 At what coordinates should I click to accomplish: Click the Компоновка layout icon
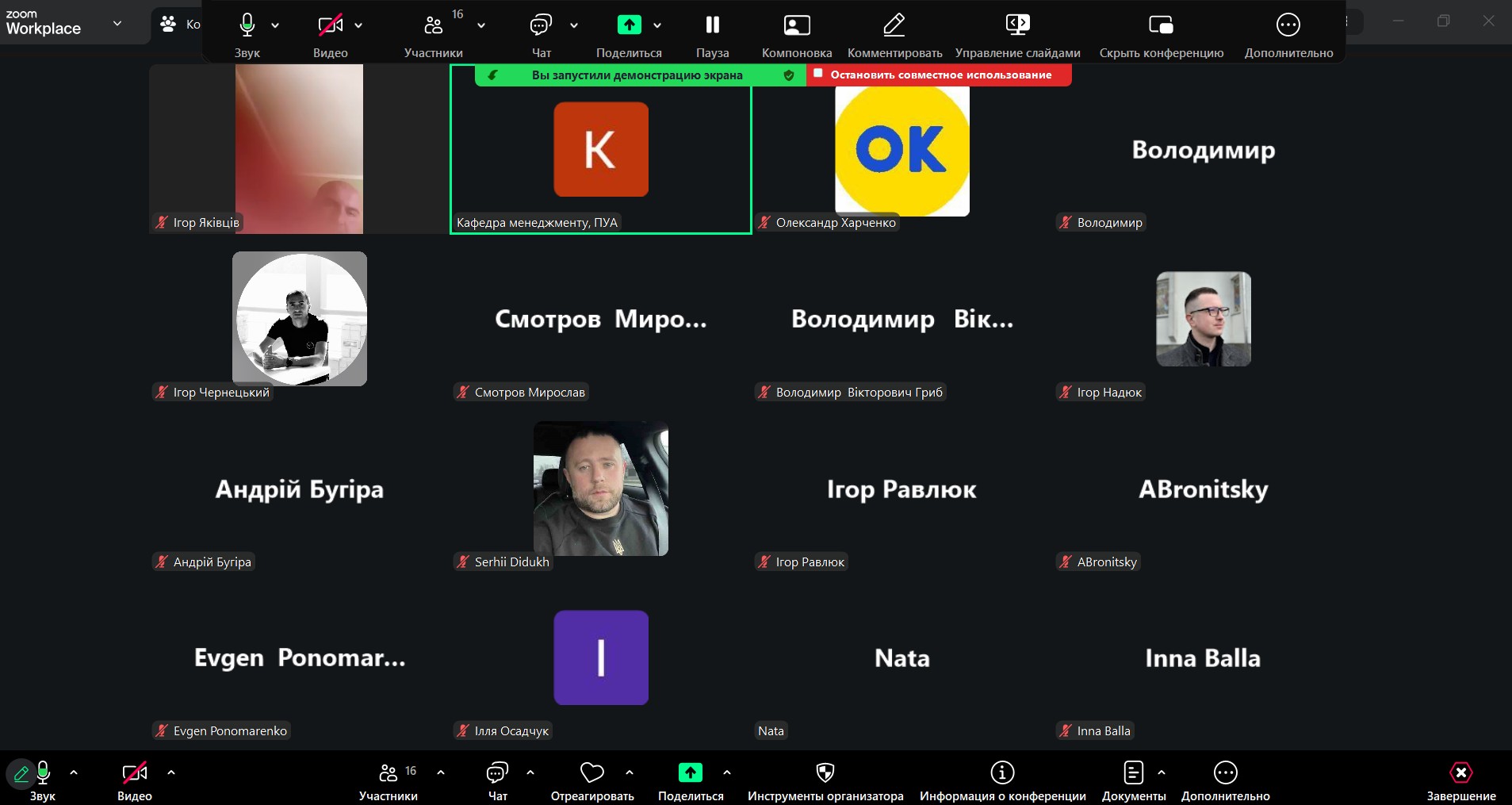tap(796, 25)
